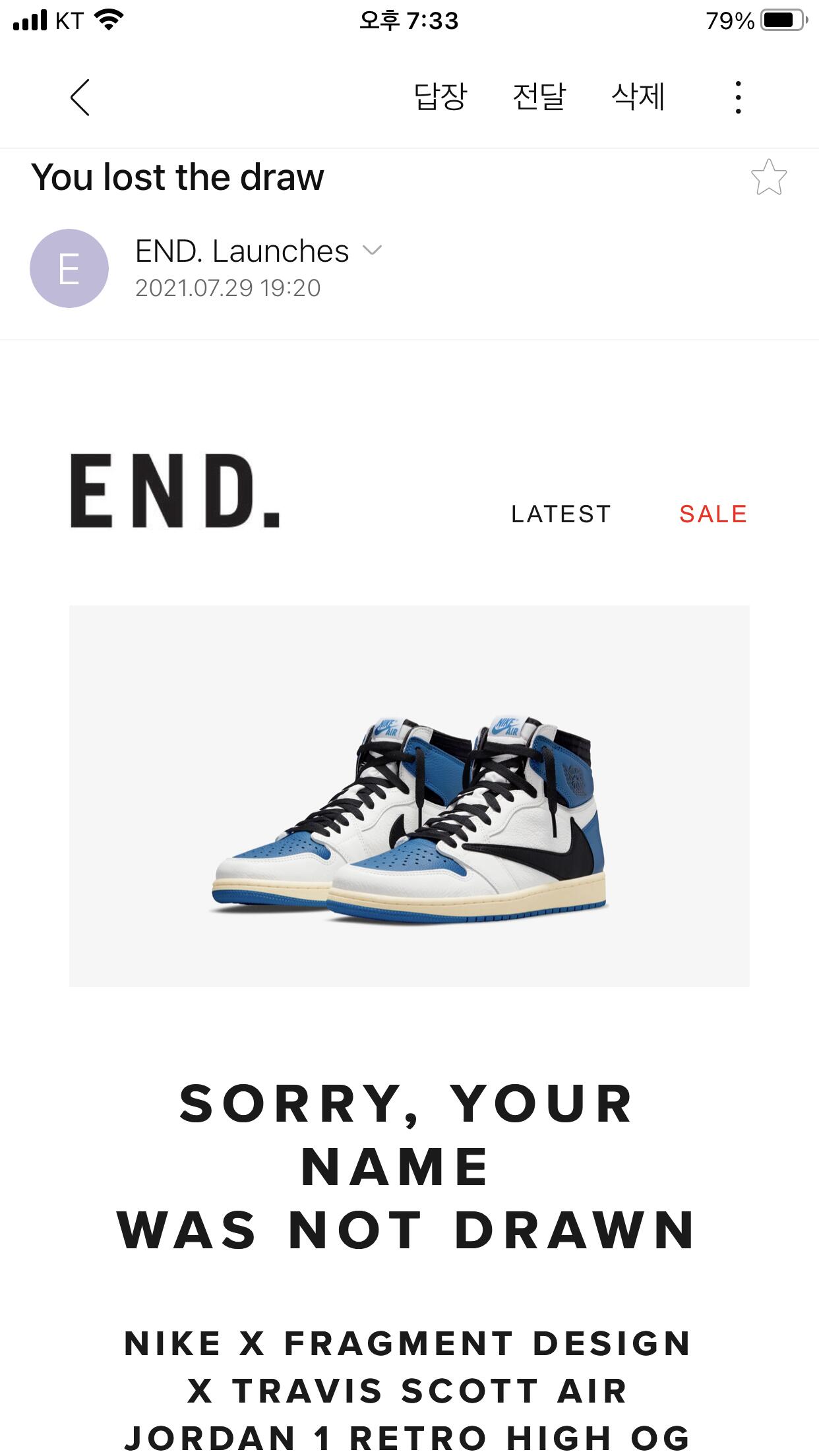
Task: Open the LATEST link
Action: coord(561,514)
